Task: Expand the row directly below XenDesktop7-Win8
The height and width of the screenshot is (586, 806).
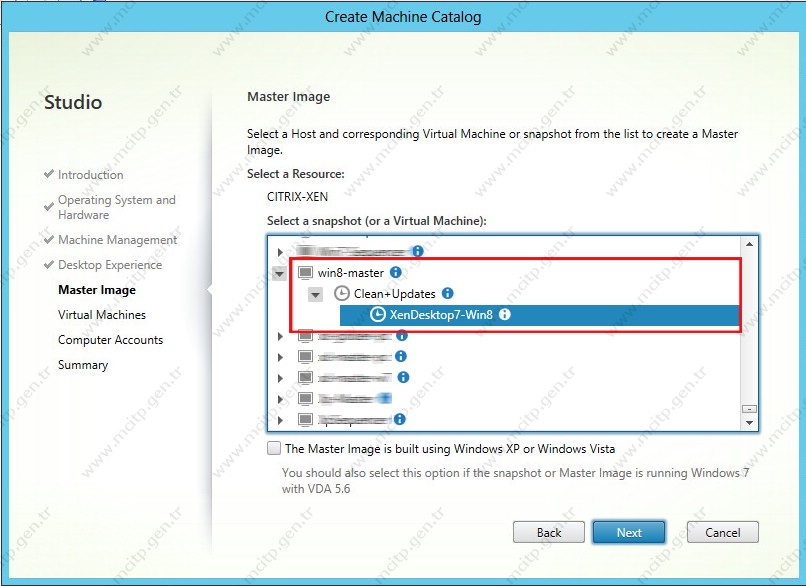Action: tap(280, 336)
